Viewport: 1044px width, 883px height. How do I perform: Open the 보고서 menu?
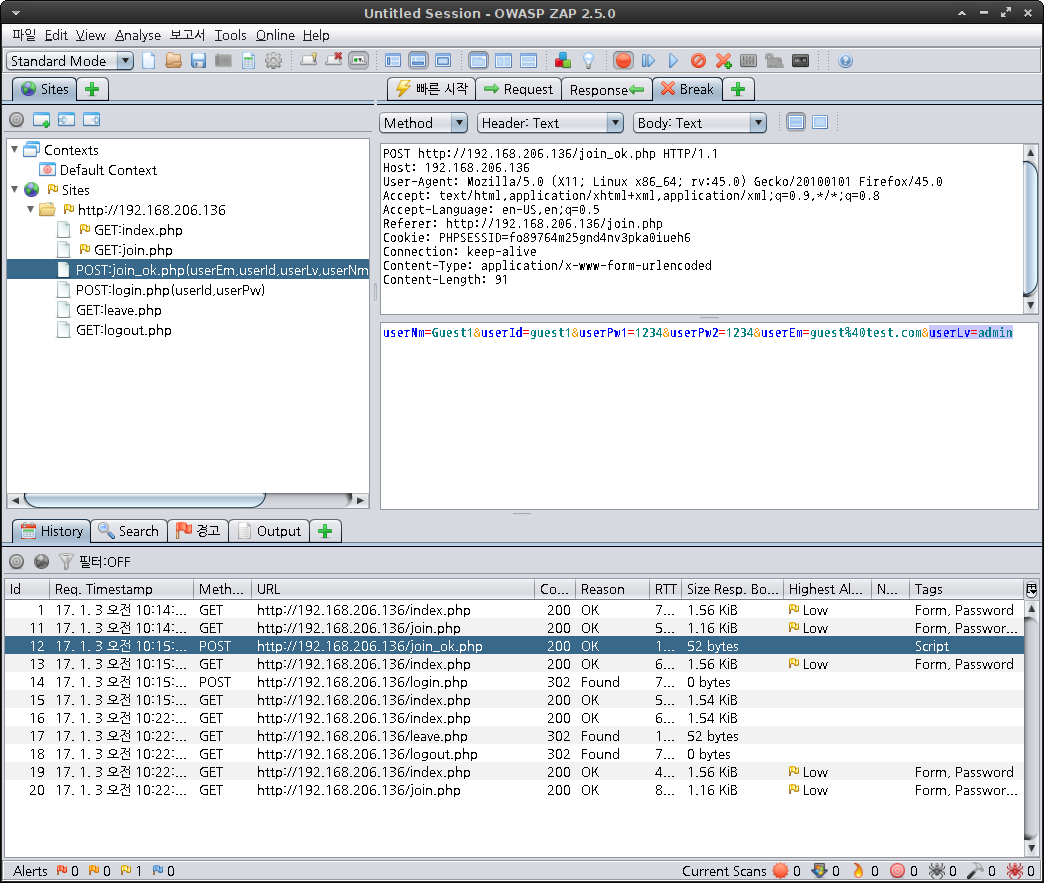click(187, 35)
